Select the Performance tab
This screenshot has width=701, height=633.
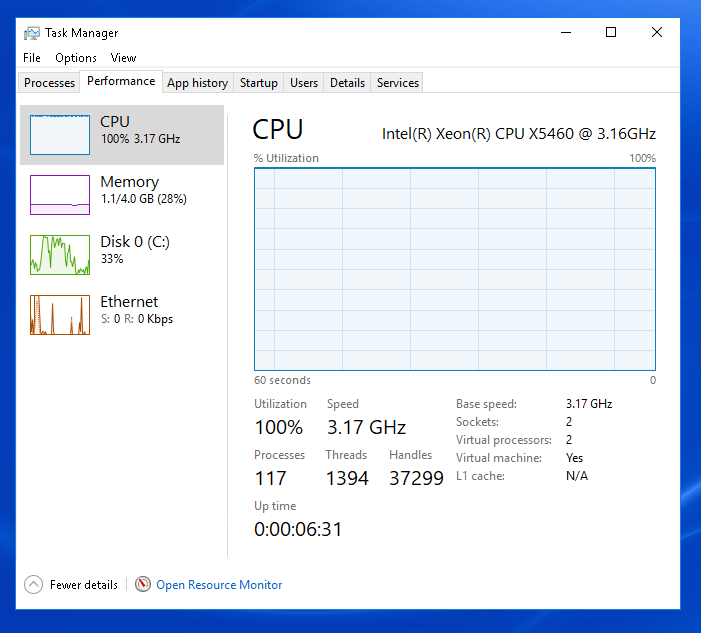click(121, 81)
